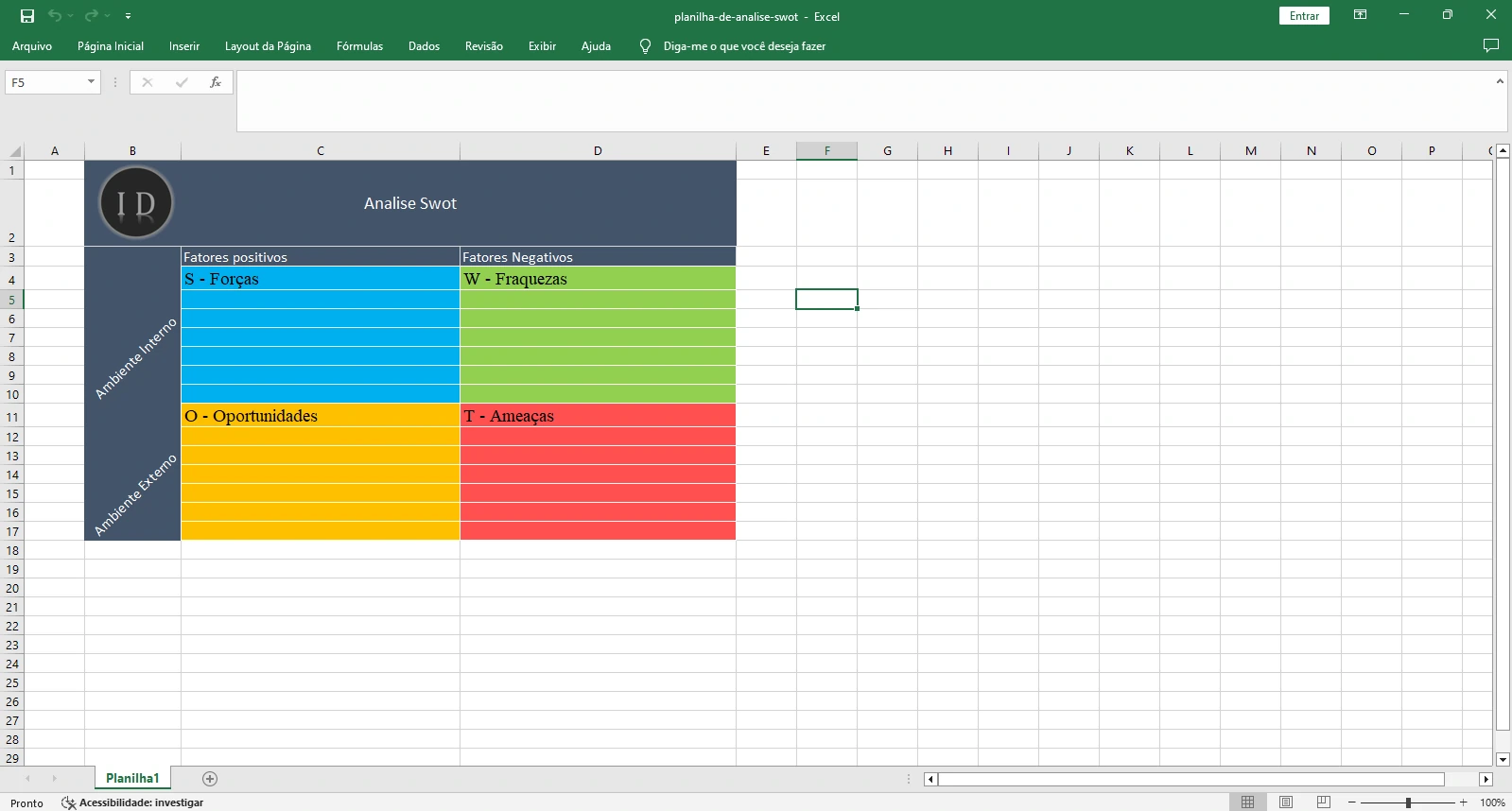1512x811 pixels.
Task: Click 'Acessibilidade: investigar' in status bar
Action: (141, 802)
